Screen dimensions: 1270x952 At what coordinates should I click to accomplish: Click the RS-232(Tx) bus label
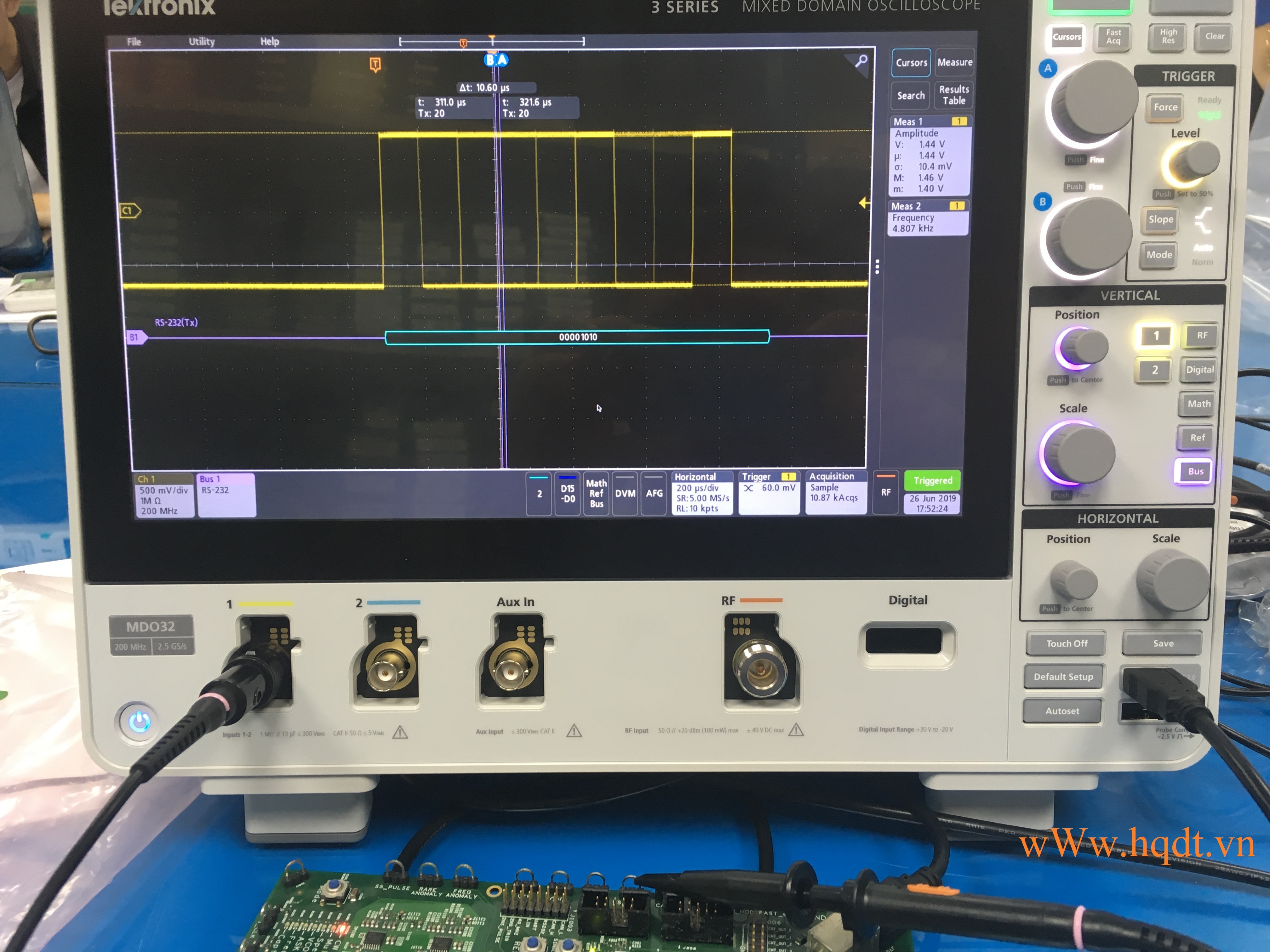(176, 322)
